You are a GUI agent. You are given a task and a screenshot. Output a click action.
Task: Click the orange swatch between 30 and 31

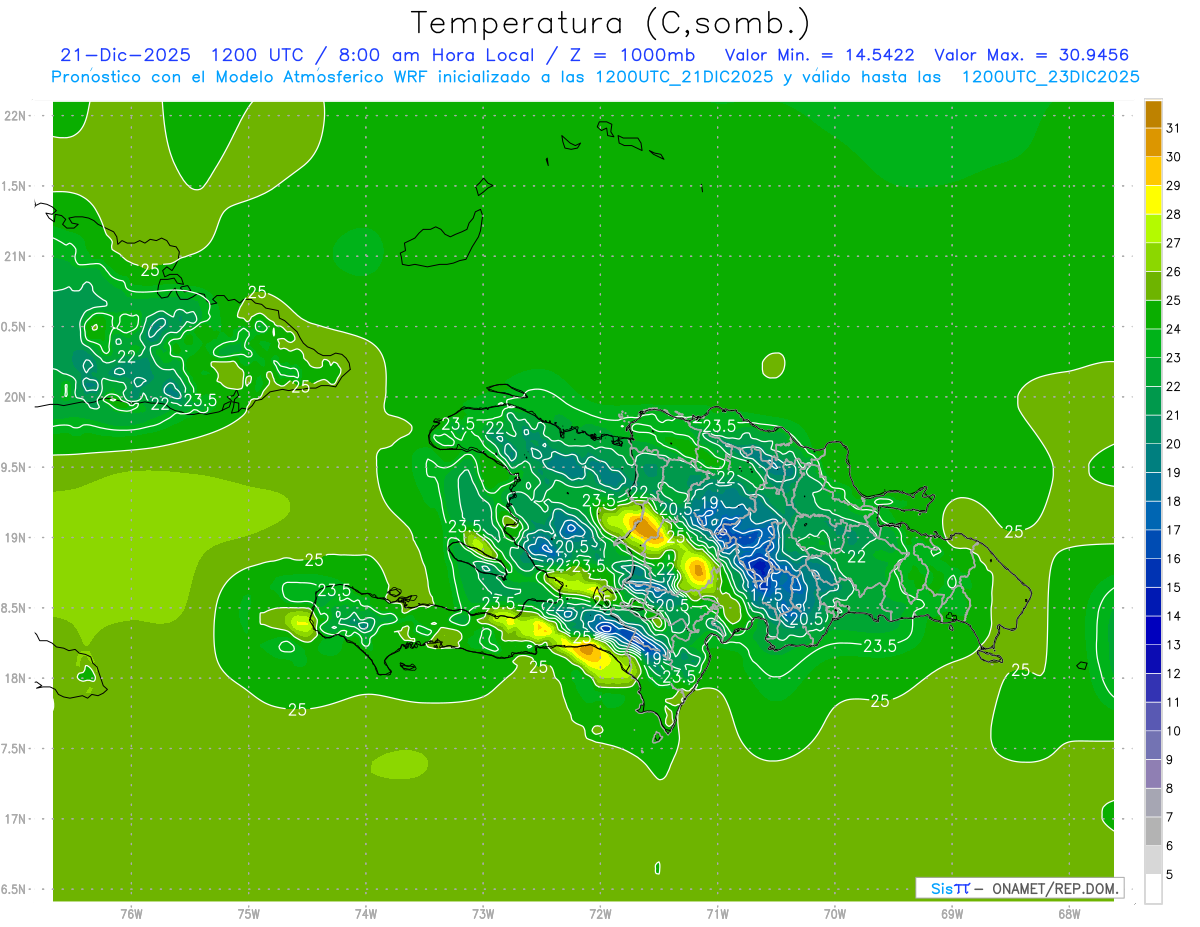coord(1153,143)
